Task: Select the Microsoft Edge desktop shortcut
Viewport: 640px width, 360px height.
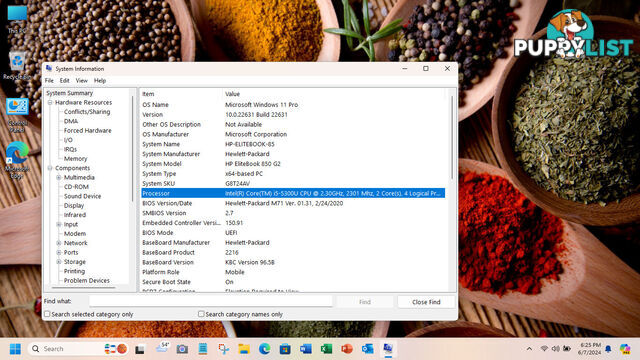Action: click(x=17, y=160)
